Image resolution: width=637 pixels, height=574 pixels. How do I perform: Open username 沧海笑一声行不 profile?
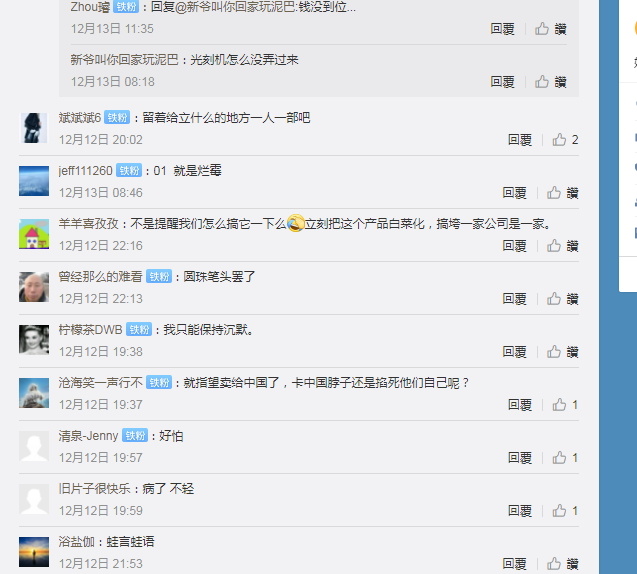[100, 383]
